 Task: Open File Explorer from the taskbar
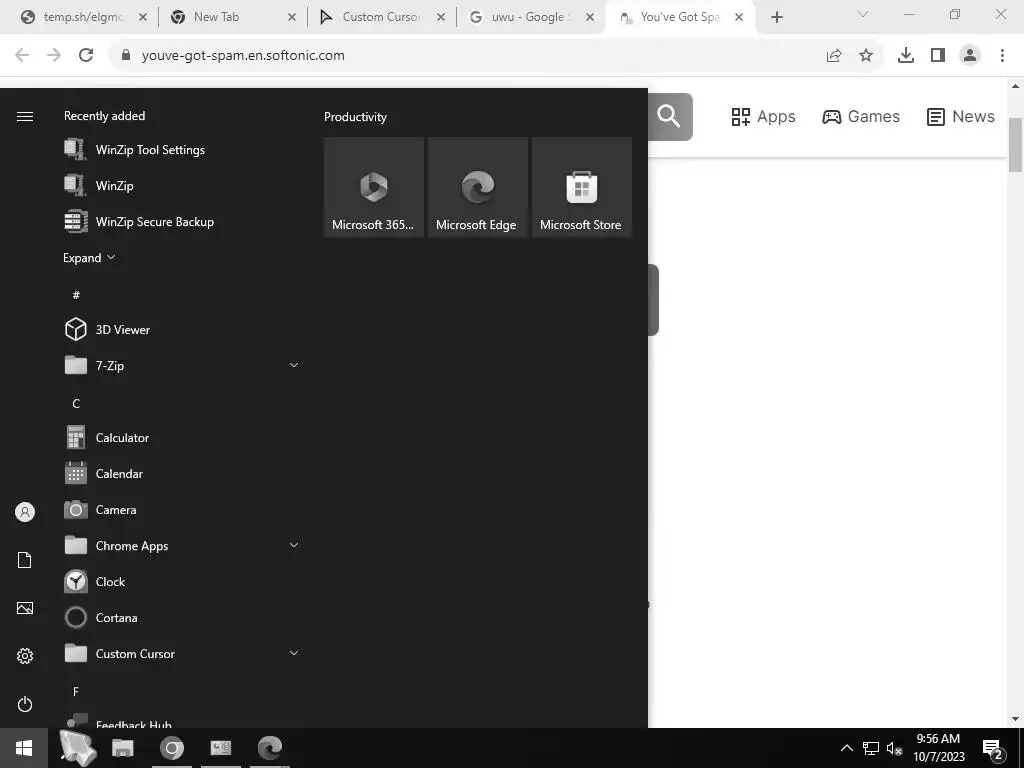(x=123, y=748)
